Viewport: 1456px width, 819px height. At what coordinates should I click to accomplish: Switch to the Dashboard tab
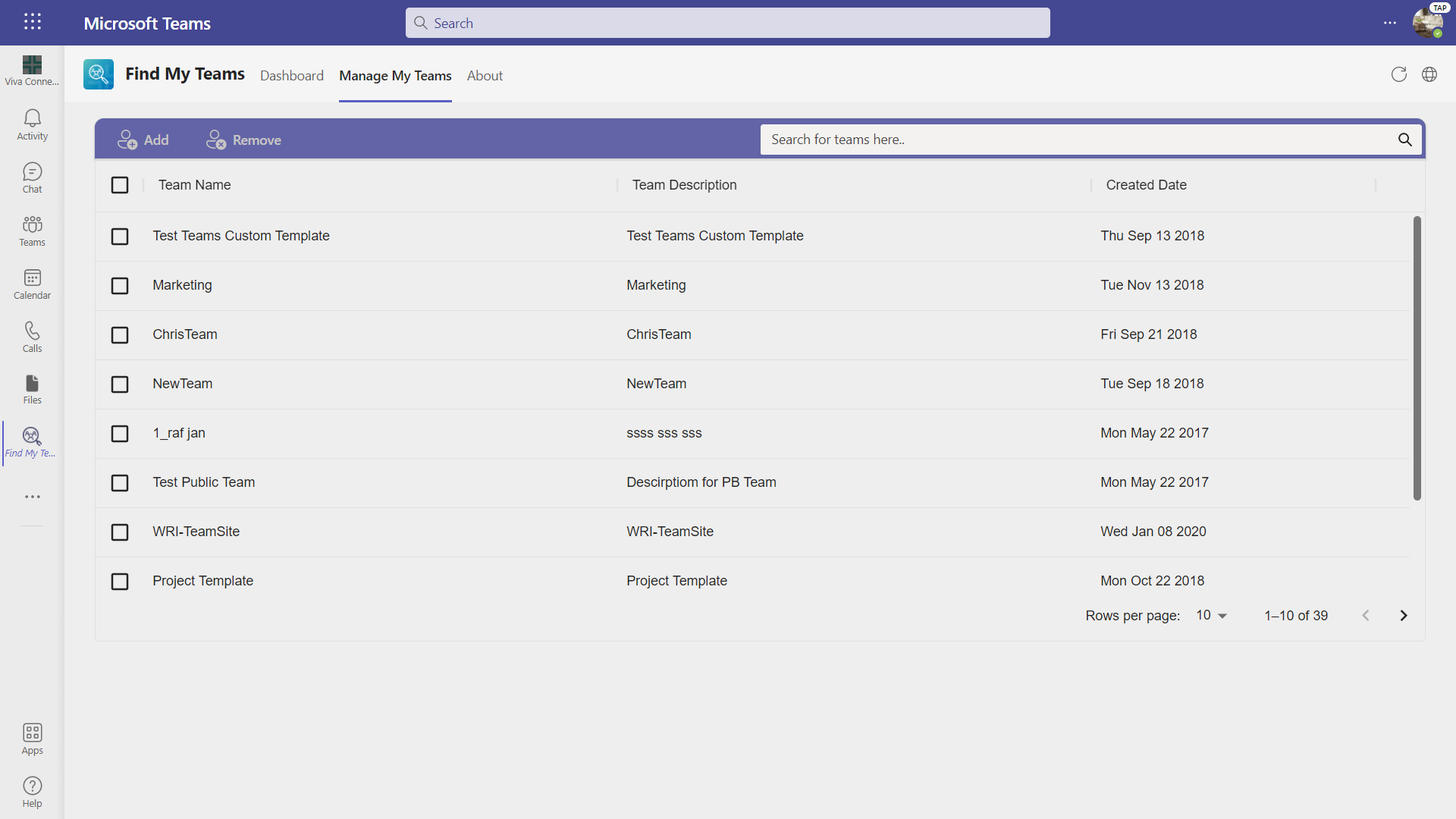[x=292, y=76]
